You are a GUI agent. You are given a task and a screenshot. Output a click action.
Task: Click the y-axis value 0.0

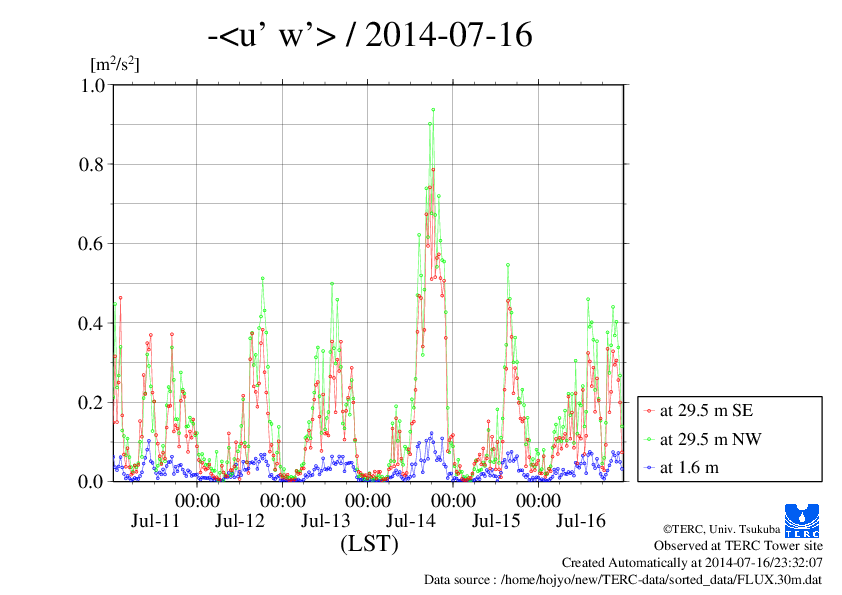pos(92,482)
